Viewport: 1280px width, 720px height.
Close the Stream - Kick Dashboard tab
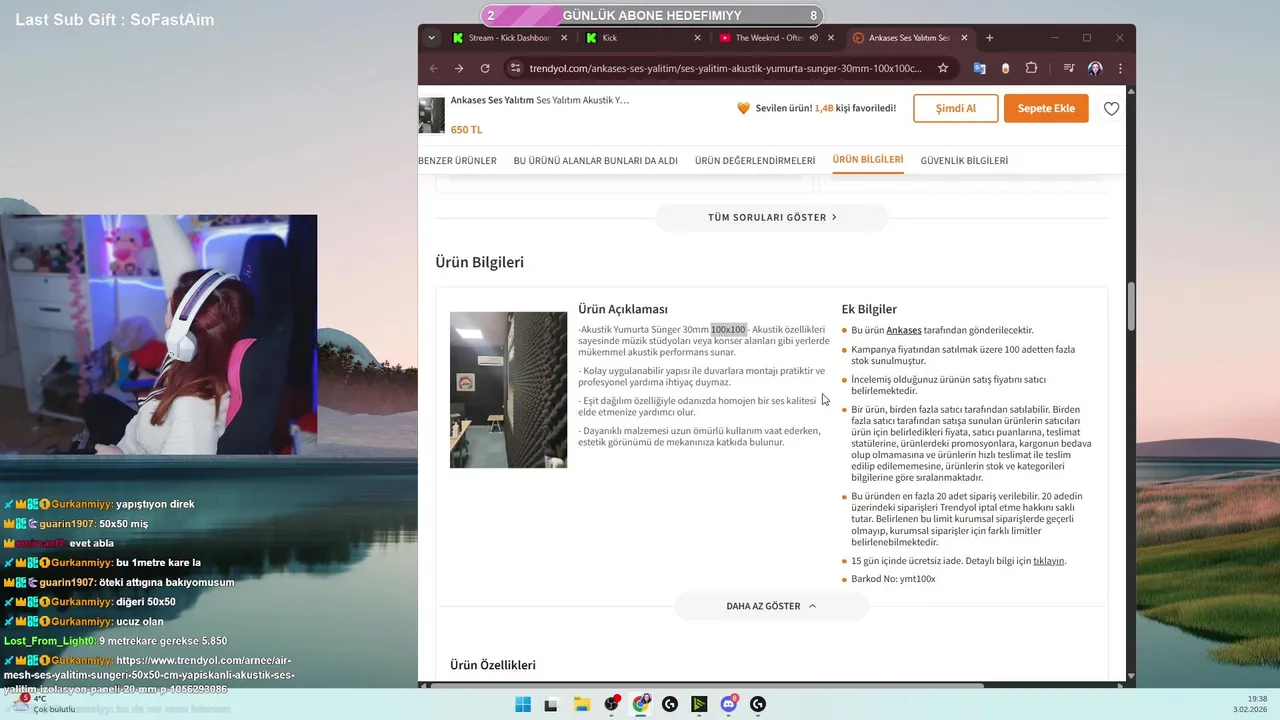[564, 38]
